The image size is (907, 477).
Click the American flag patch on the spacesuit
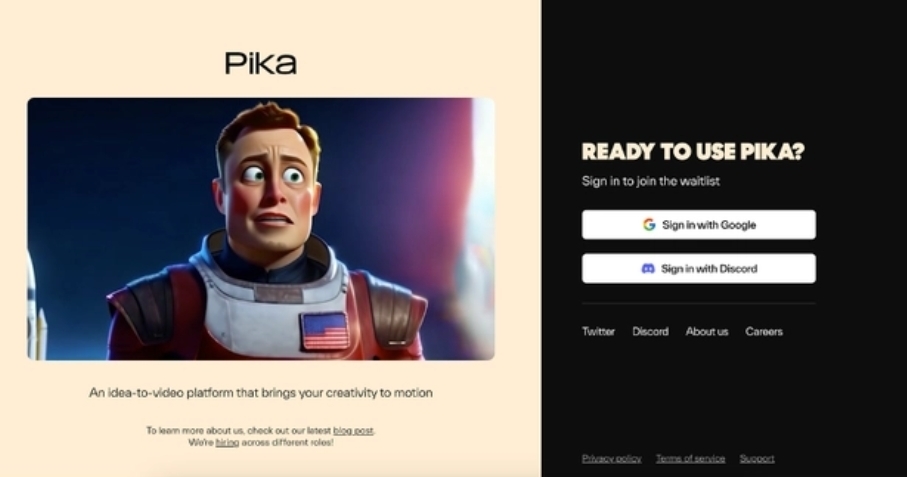click(325, 331)
